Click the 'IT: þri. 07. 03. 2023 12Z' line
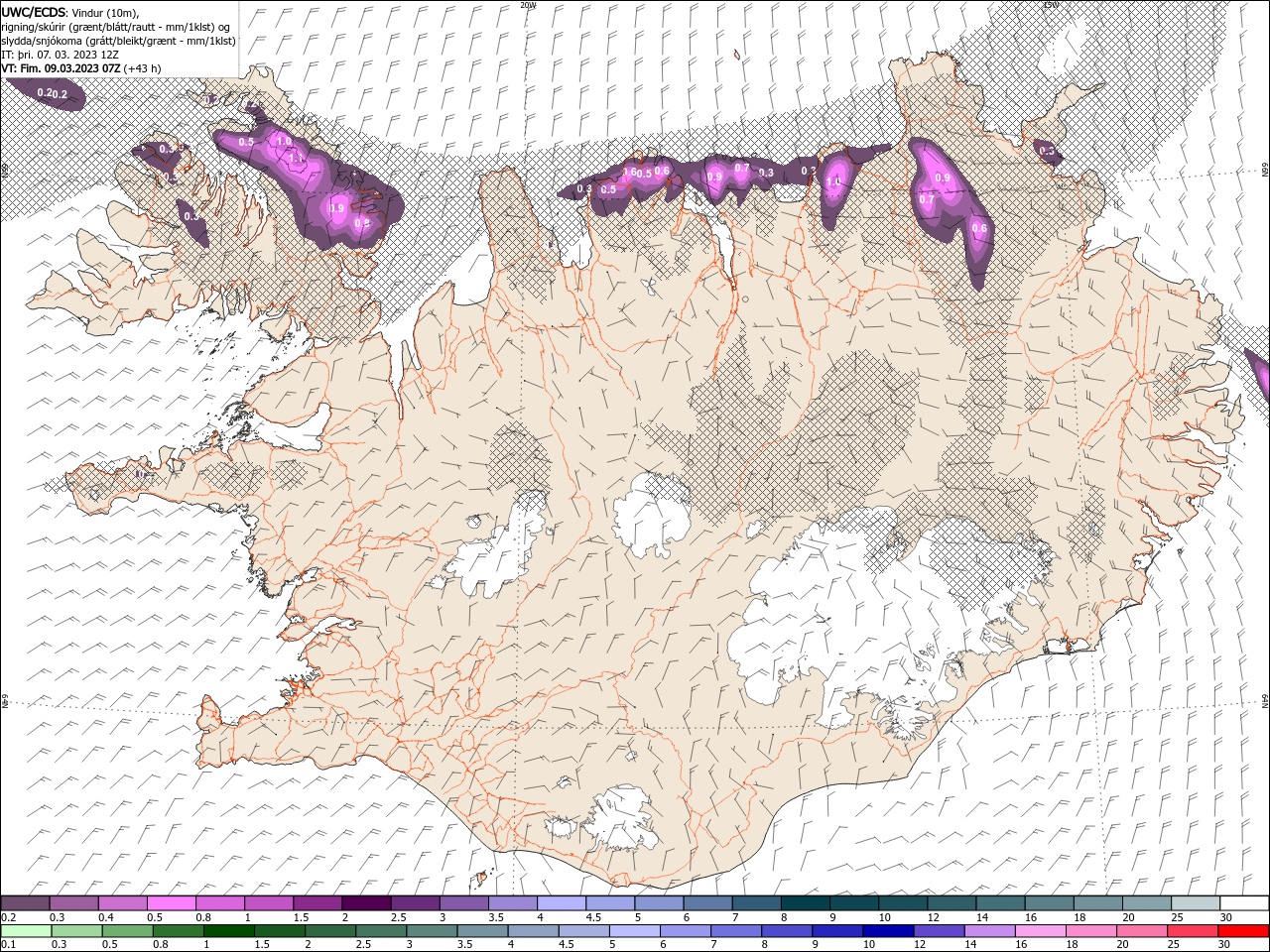 60,55
